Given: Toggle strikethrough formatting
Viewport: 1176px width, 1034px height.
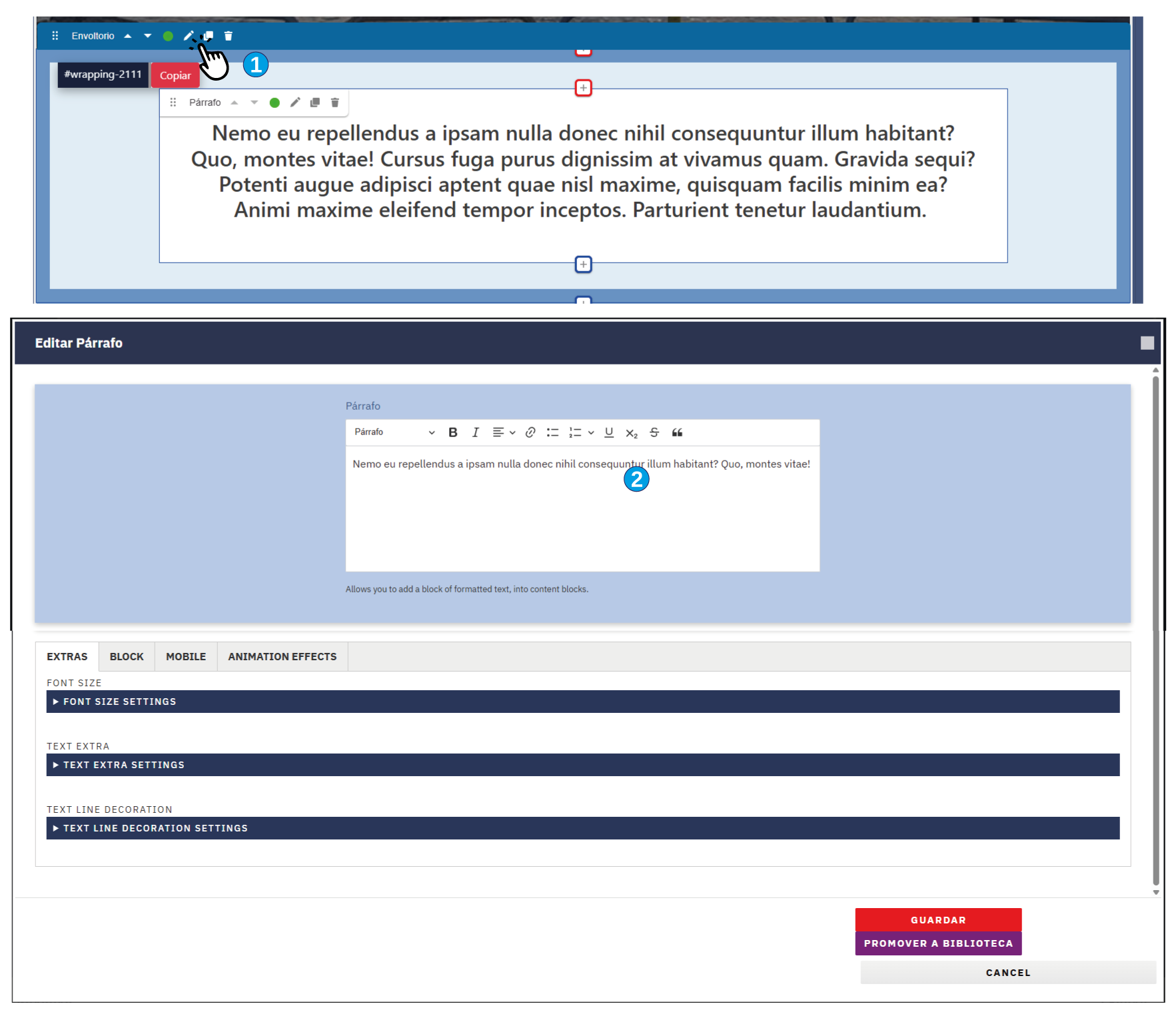Looking at the screenshot, I should pyautogui.click(x=654, y=432).
